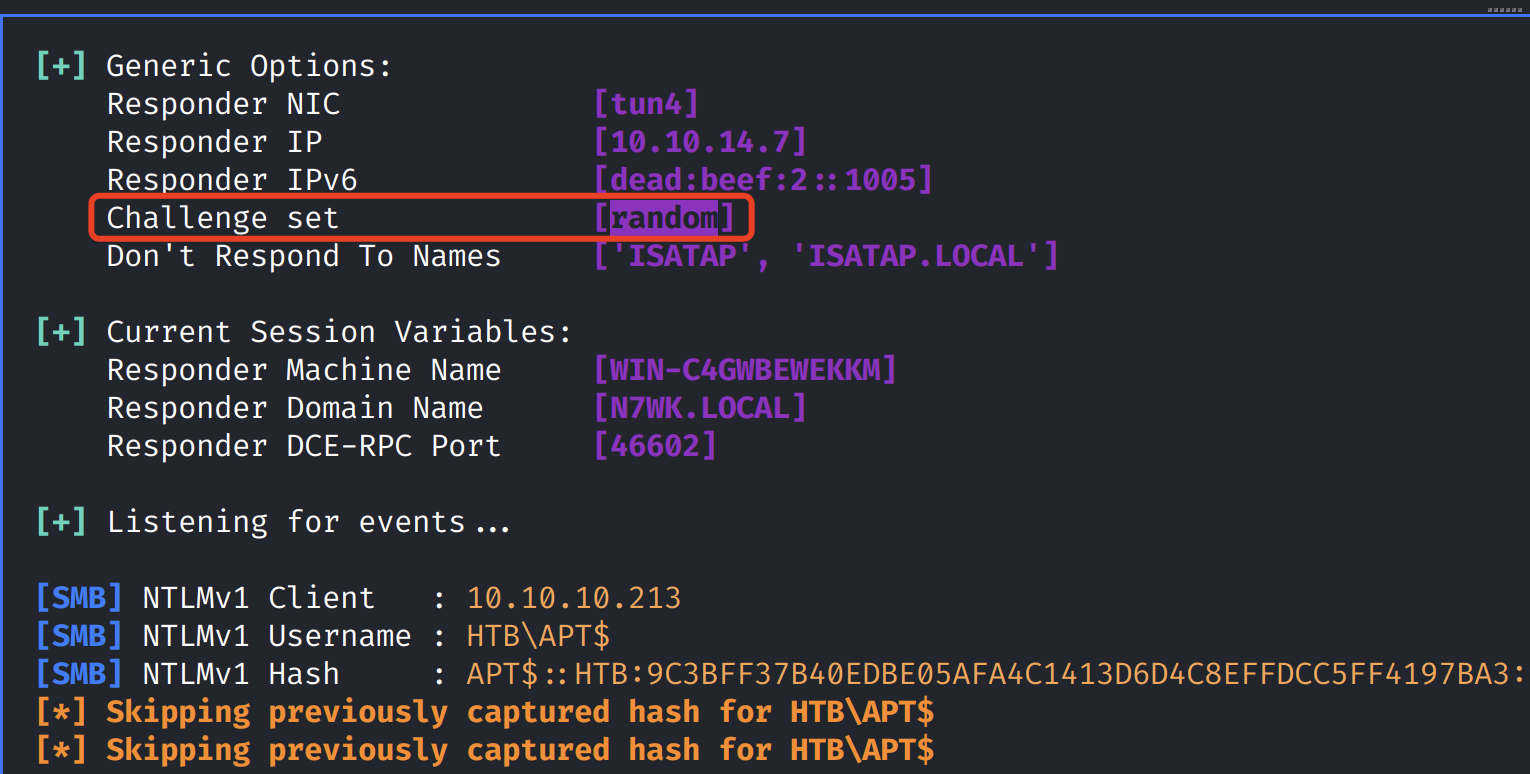
Task: Click the Responder IP value 10.10.14.7
Action: pyautogui.click(x=700, y=142)
